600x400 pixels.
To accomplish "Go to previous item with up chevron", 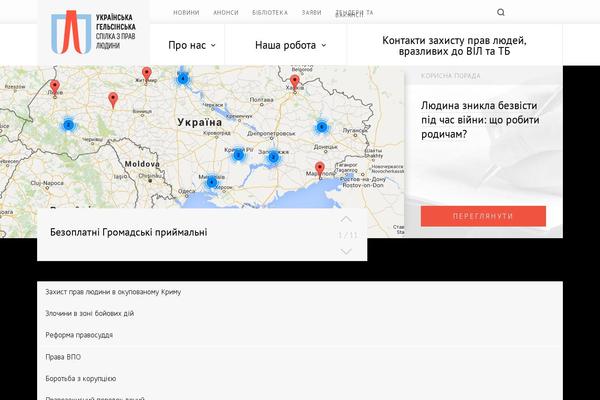I will 346,219.
